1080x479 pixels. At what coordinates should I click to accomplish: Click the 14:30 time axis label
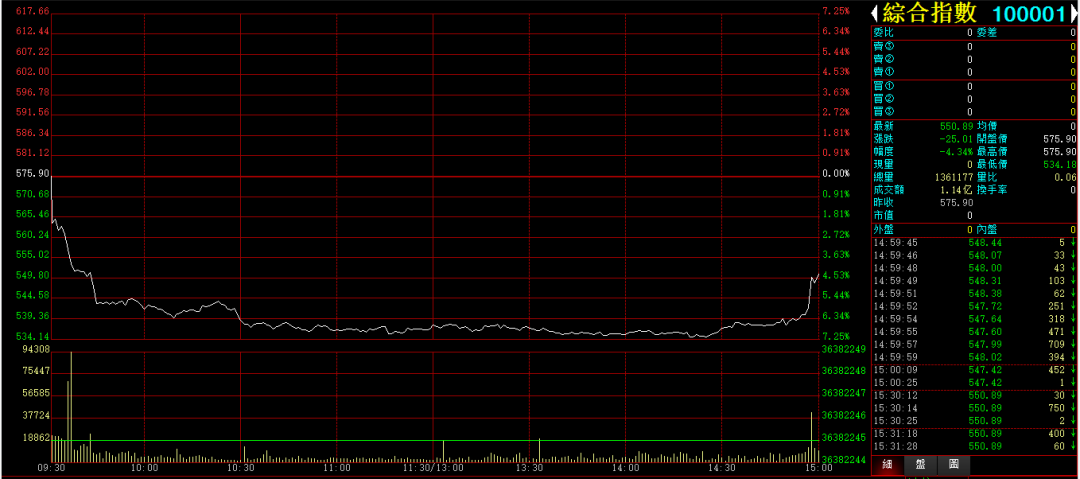coord(722,467)
